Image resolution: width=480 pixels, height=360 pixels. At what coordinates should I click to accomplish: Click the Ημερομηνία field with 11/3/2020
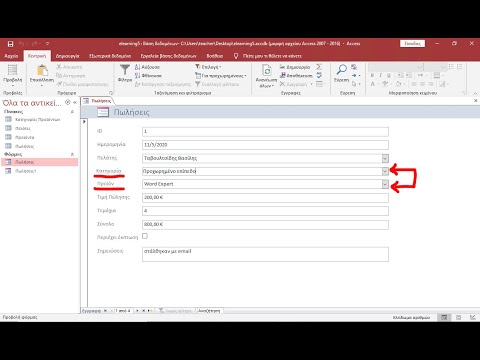pyautogui.click(x=265, y=145)
